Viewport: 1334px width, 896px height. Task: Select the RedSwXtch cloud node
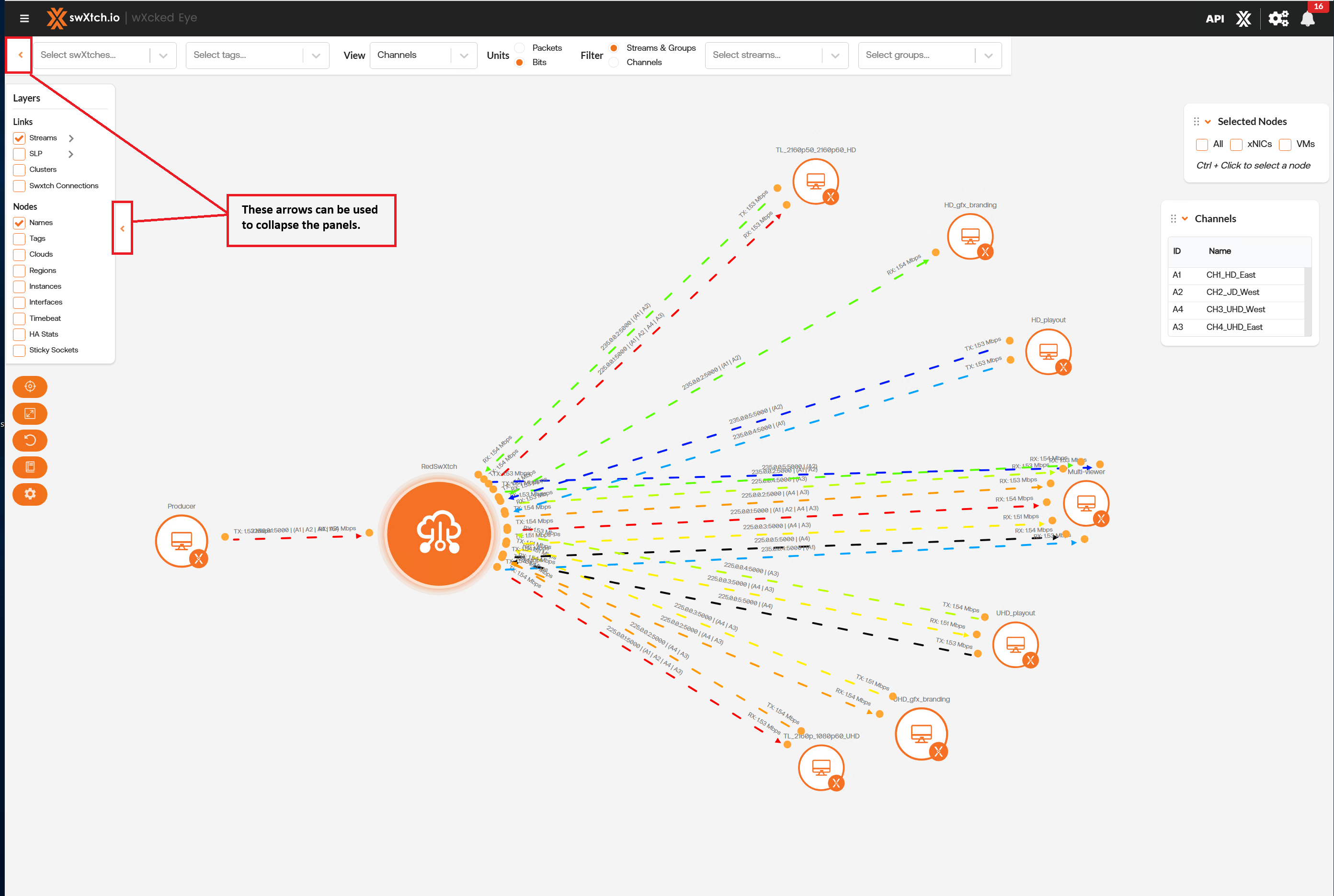(439, 533)
